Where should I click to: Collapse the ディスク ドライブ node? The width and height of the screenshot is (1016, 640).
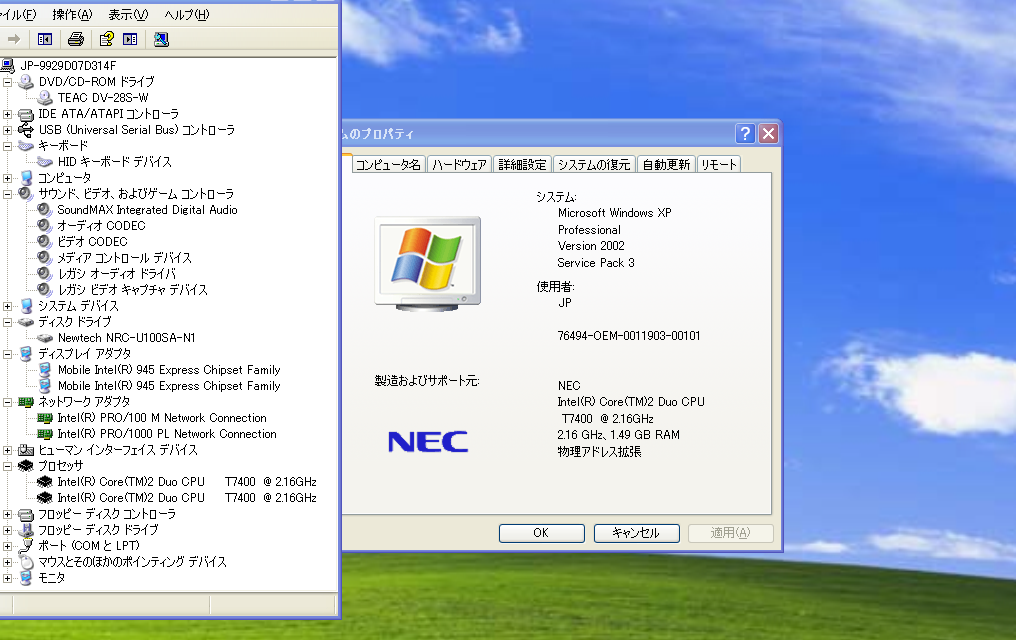(8, 322)
